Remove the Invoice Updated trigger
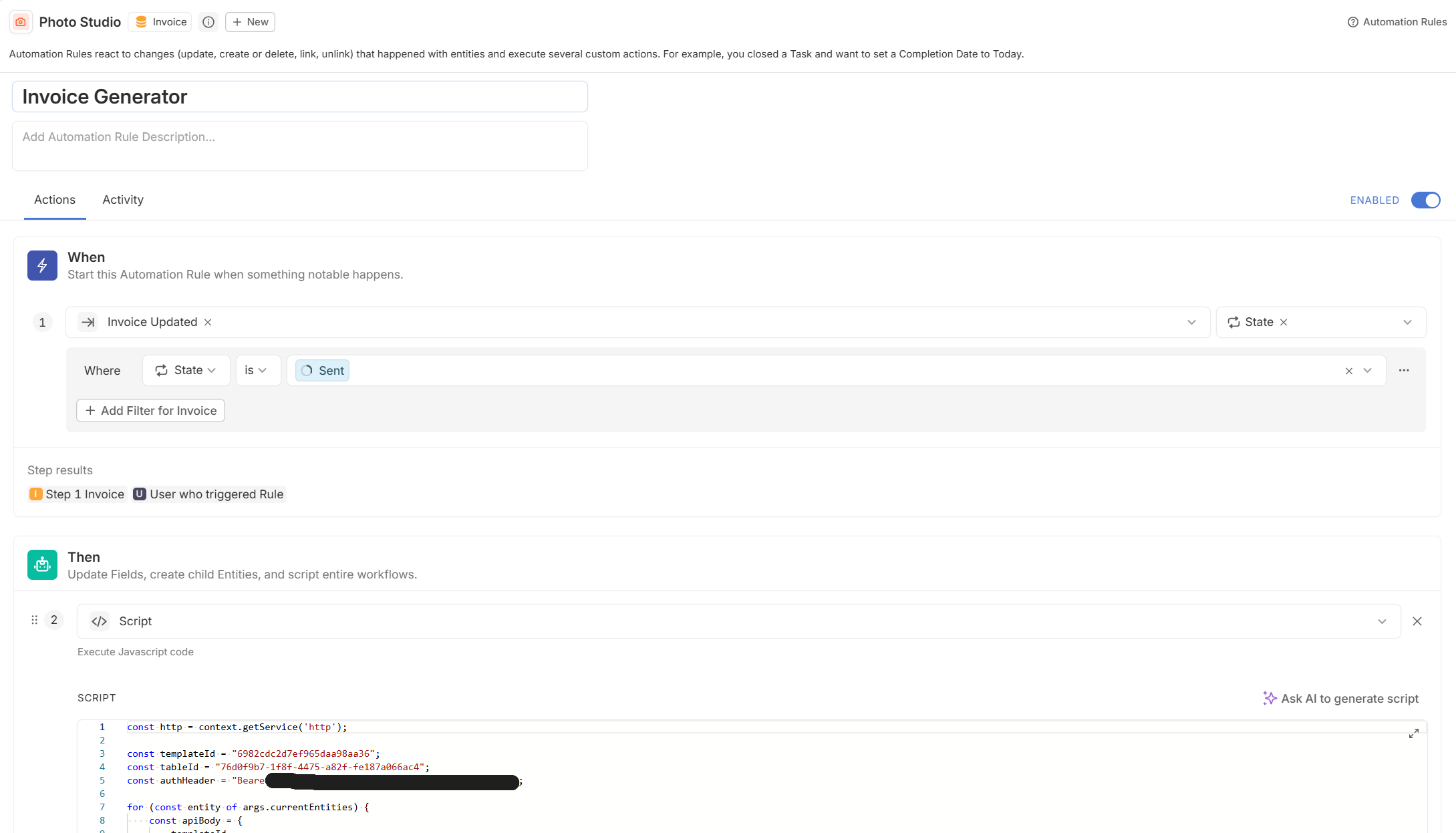This screenshot has width=1456, height=833. click(x=208, y=322)
